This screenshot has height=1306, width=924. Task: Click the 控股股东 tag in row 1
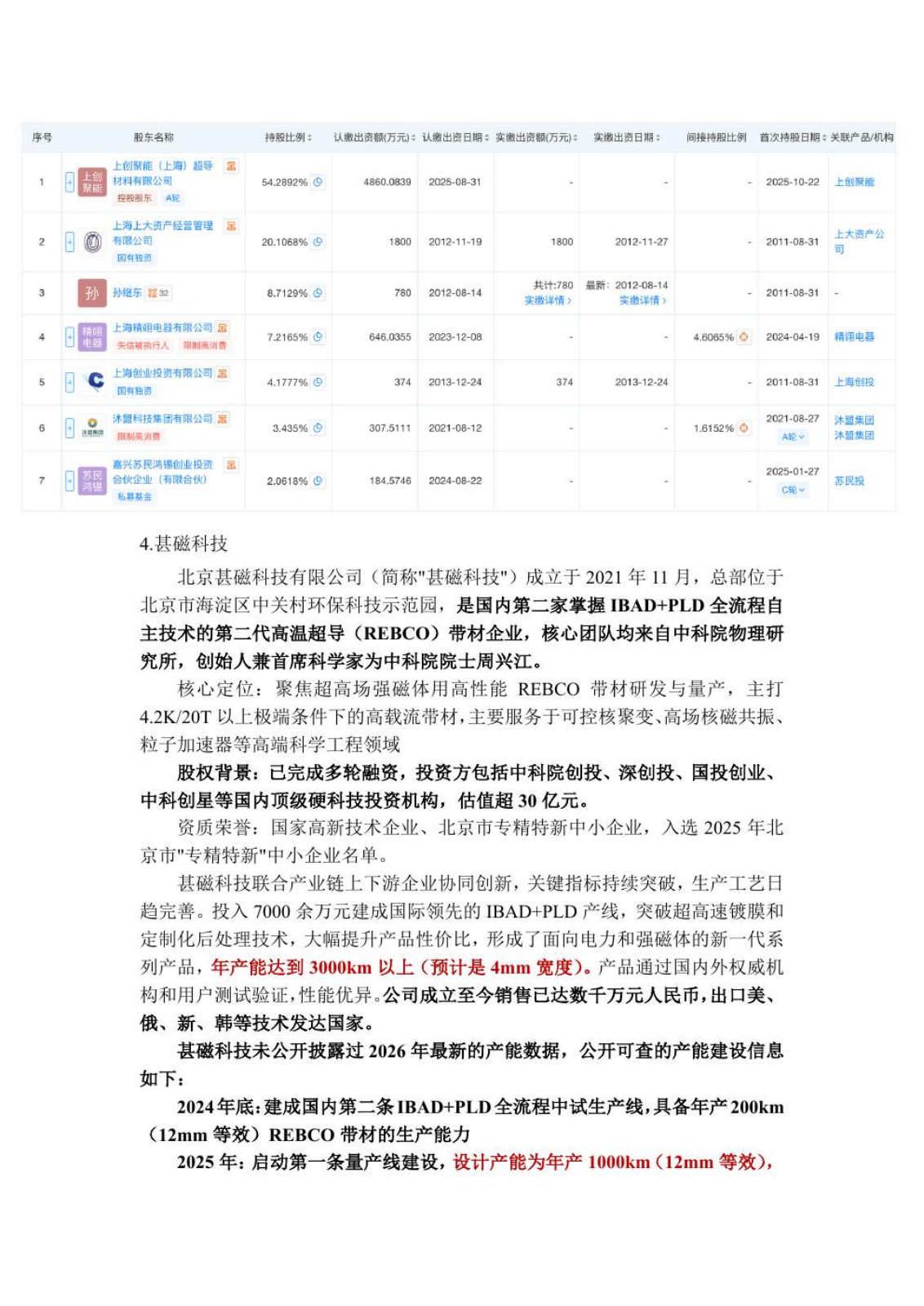[134, 198]
